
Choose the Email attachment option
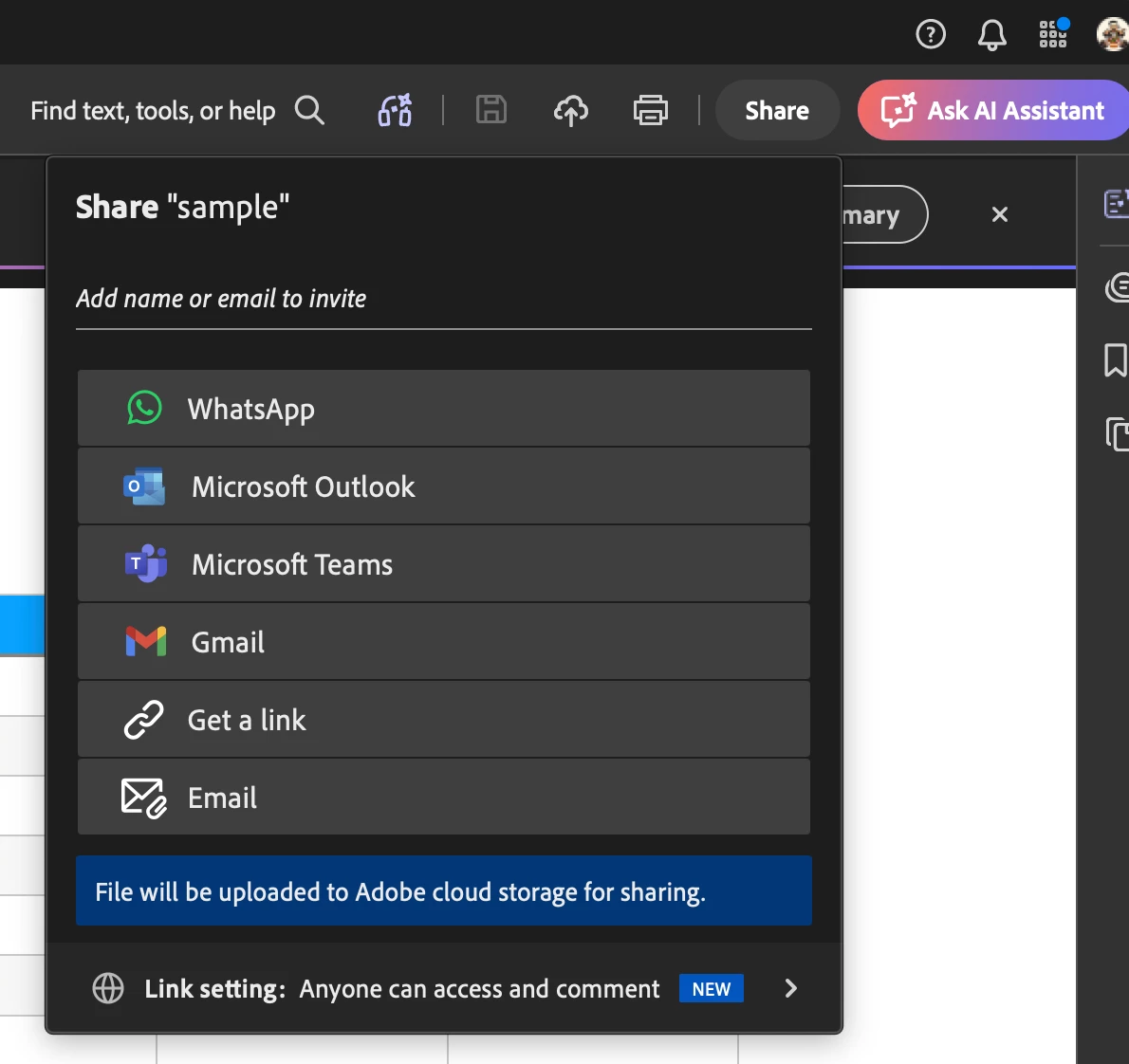point(444,797)
